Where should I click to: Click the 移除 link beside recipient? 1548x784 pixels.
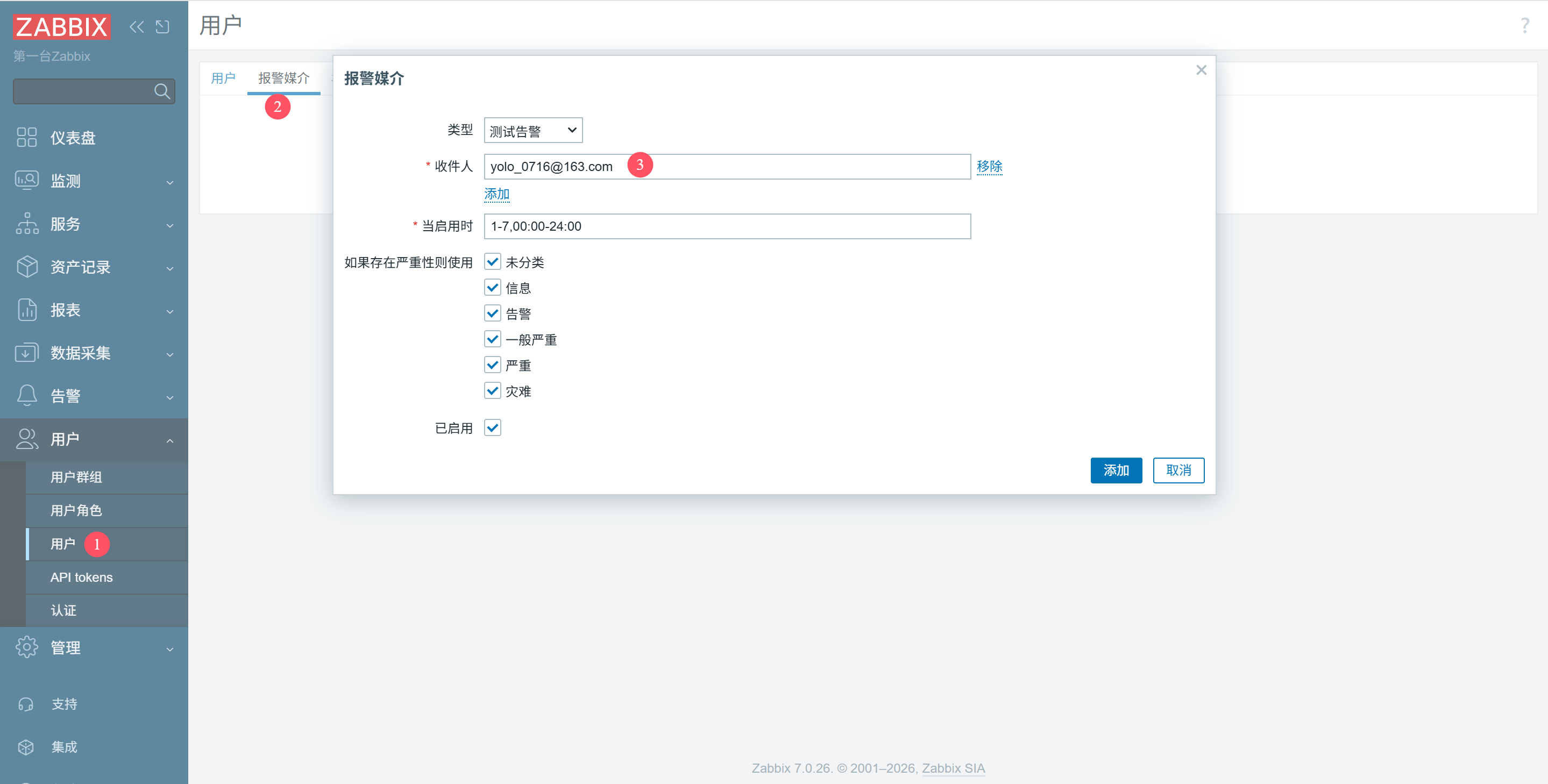pyautogui.click(x=989, y=166)
